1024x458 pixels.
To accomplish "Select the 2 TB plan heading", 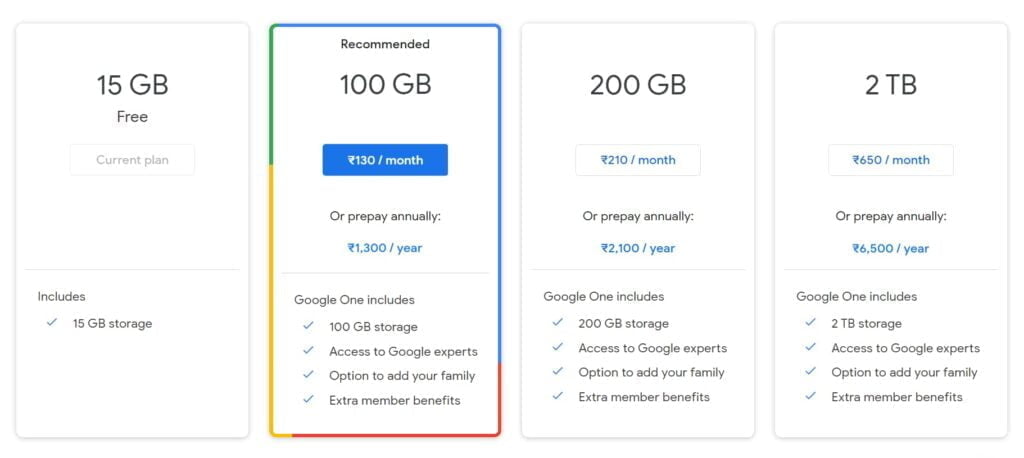I will point(891,85).
